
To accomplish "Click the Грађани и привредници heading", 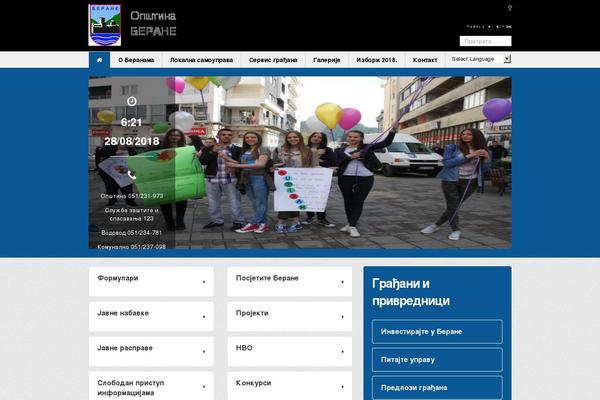I will pyautogui.click(x=411, y=292).
